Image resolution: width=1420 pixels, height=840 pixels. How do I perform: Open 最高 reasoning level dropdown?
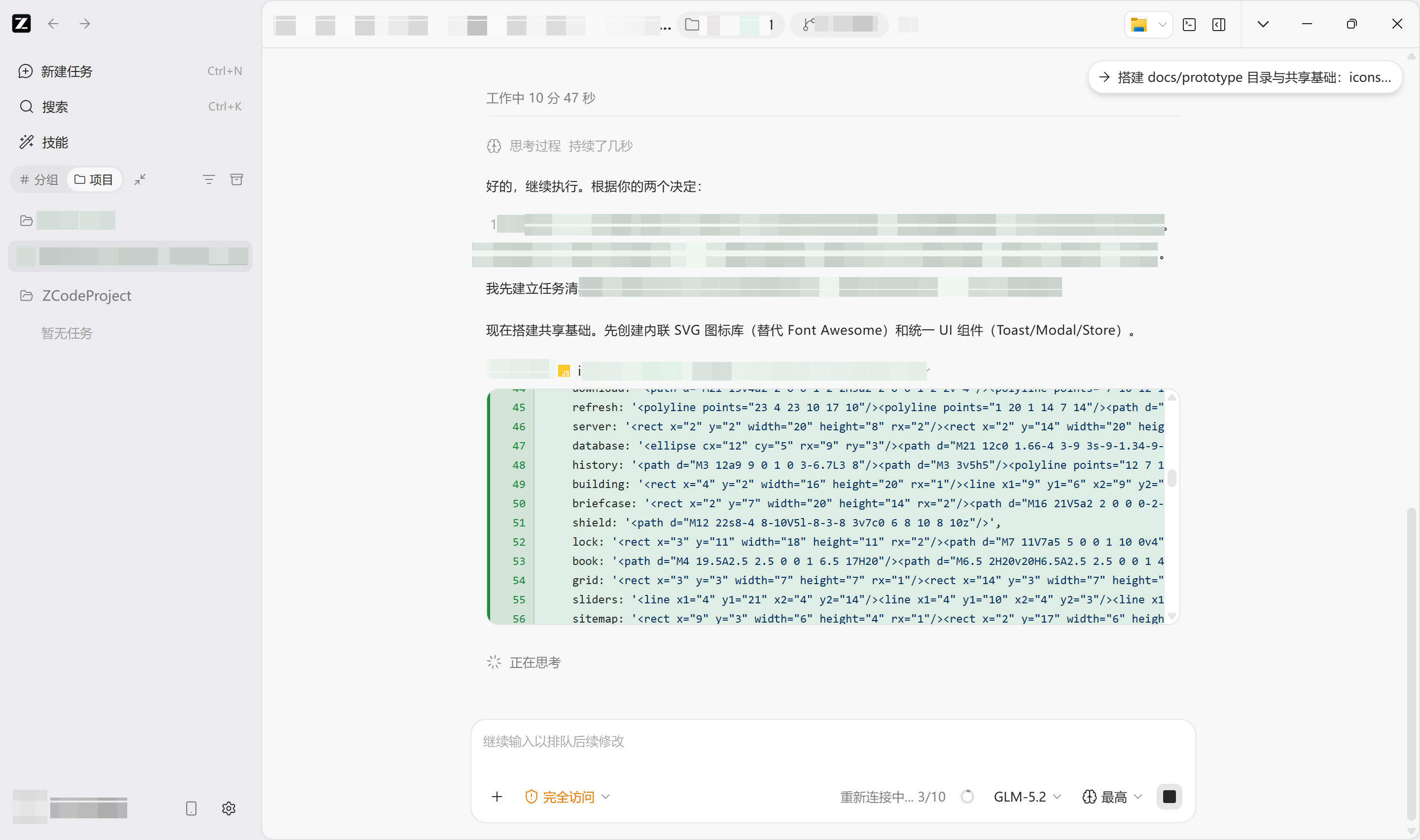tap(1111, 797)
